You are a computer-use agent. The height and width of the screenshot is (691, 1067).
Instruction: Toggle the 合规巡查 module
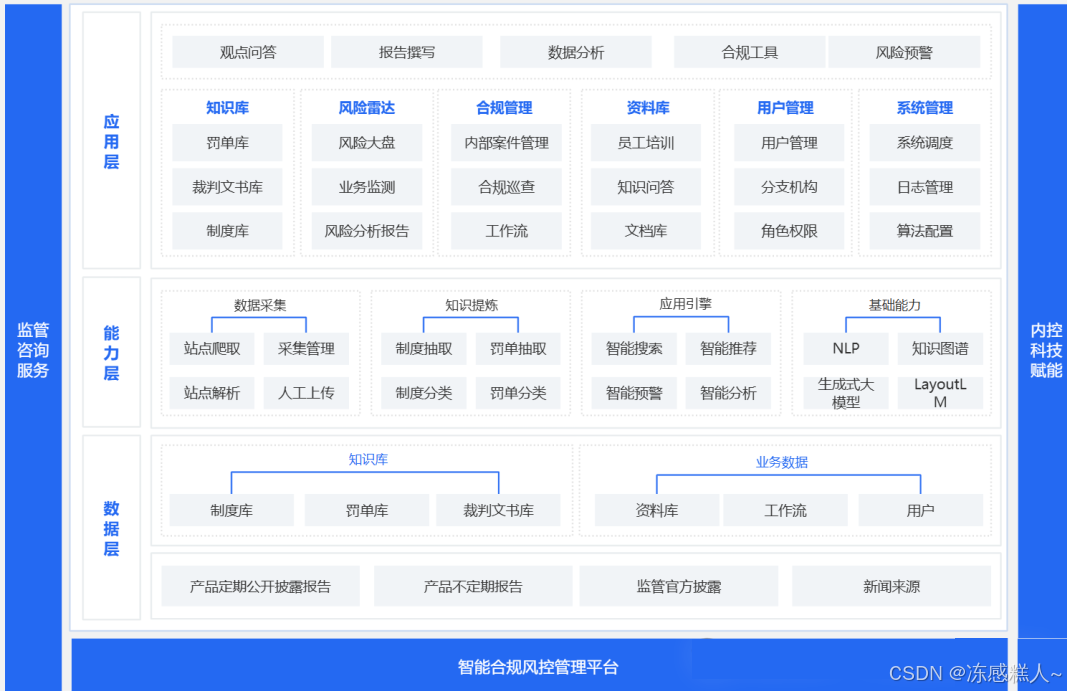pos(507,187)
